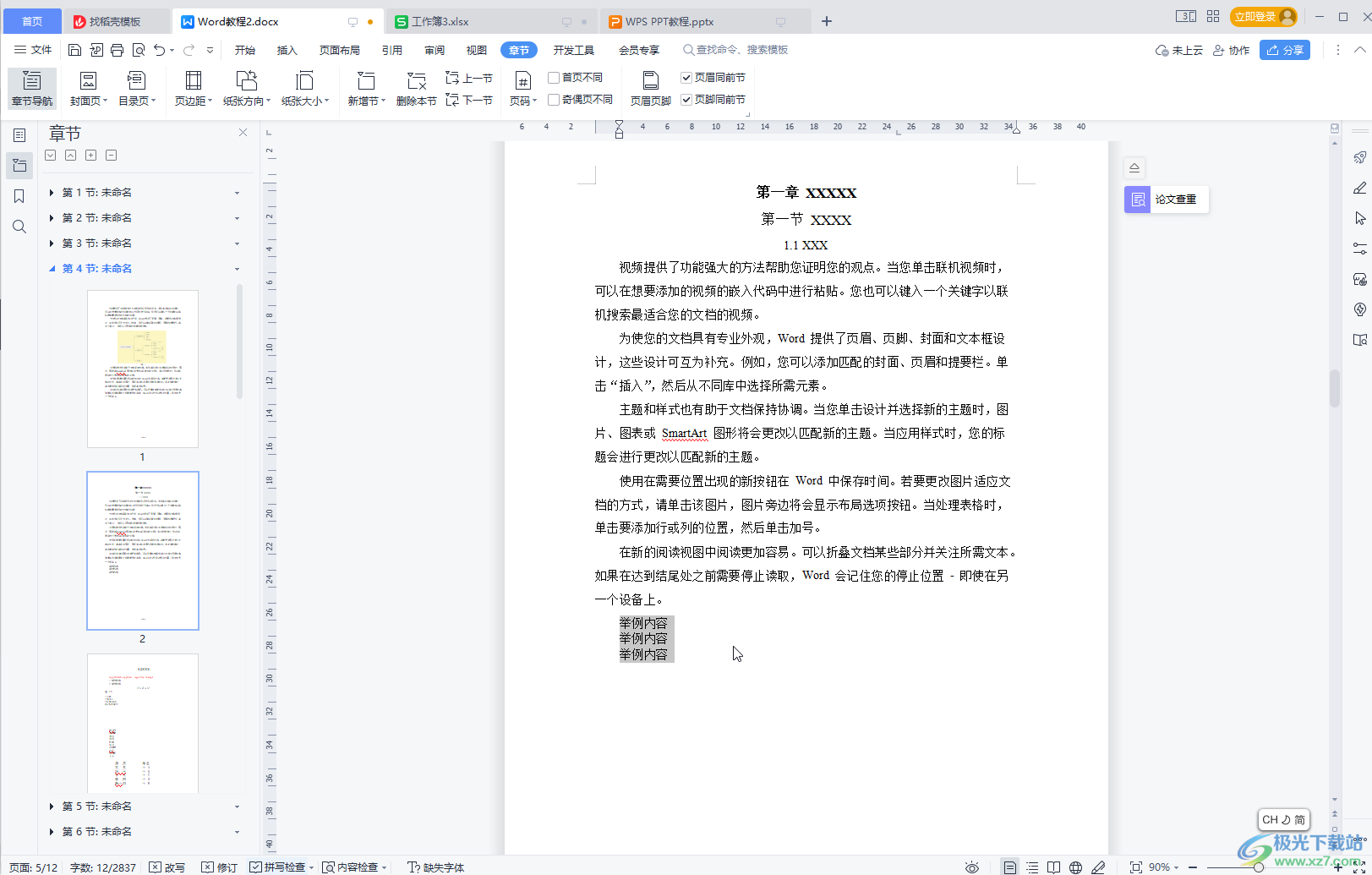Click the writing mode pen icon in status bar
The image size is (1372, 875).
tap(1098, 867)
